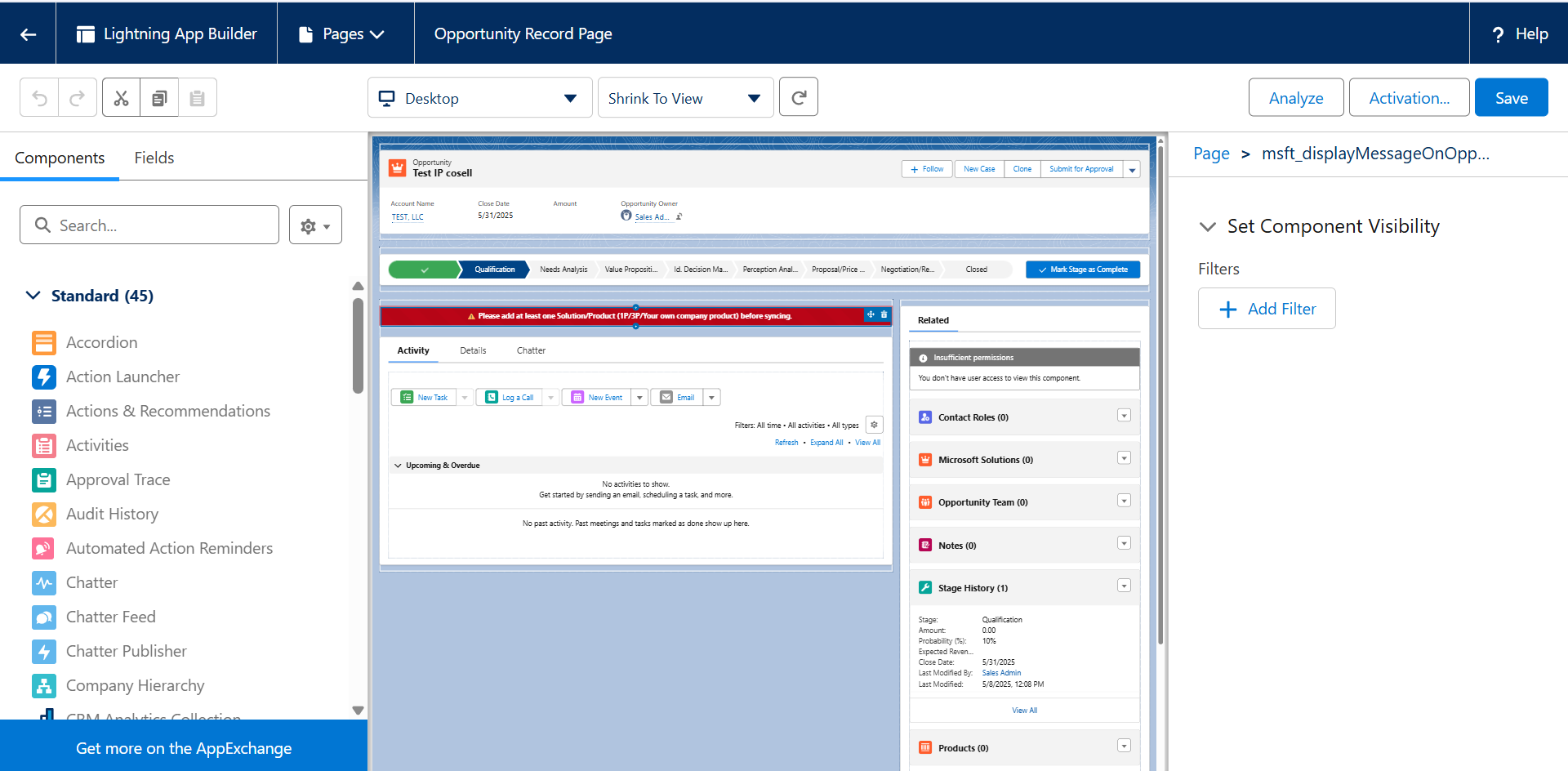The height and width of the screenshot is (771, 1568).
Task: Click the Refresh canvas icon
Action: click(x=798, y=98)
